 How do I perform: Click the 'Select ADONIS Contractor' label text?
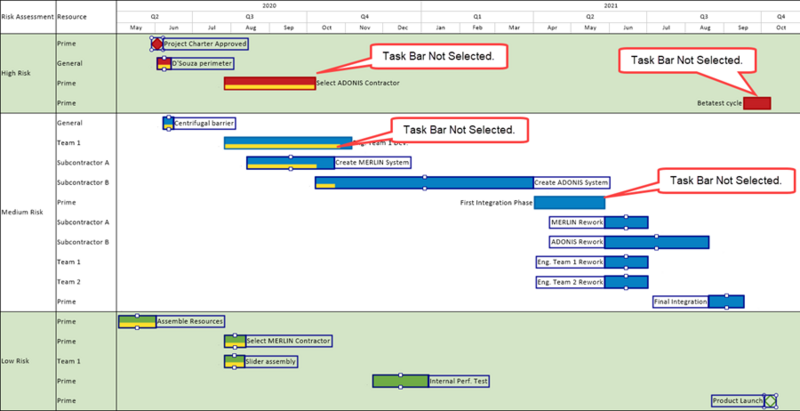coord(358,83)
